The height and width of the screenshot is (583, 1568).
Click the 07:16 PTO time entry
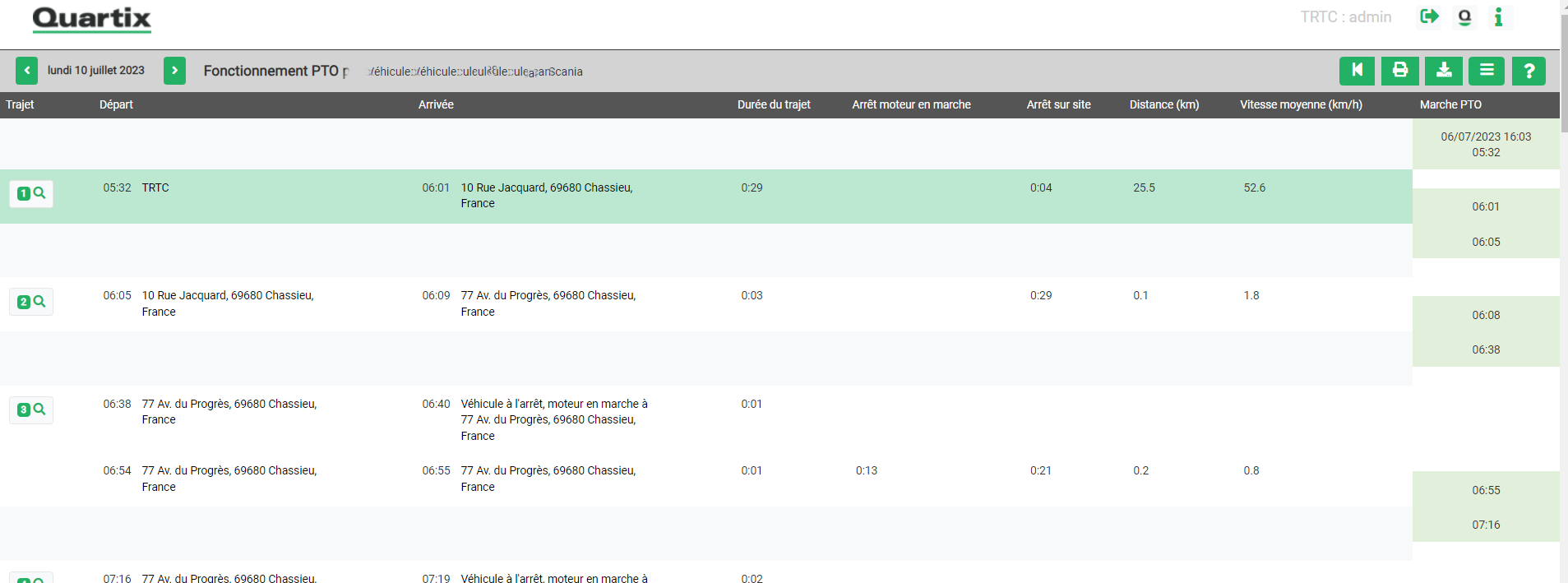(x=1486, y=525)
